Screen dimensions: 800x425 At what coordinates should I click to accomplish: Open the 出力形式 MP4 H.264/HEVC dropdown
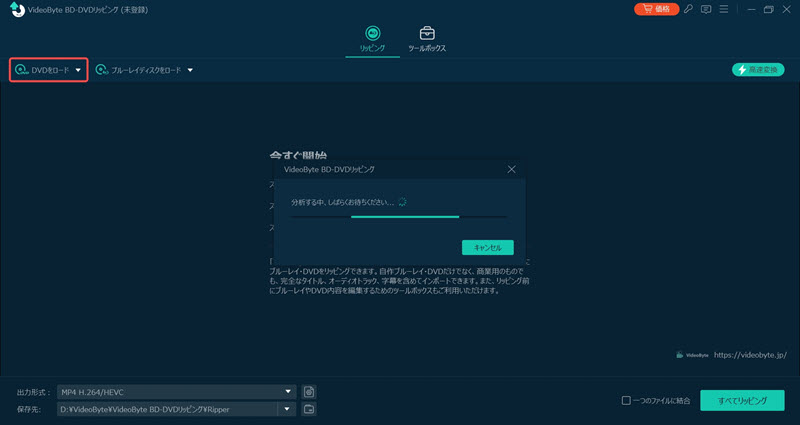coord(177,392)
